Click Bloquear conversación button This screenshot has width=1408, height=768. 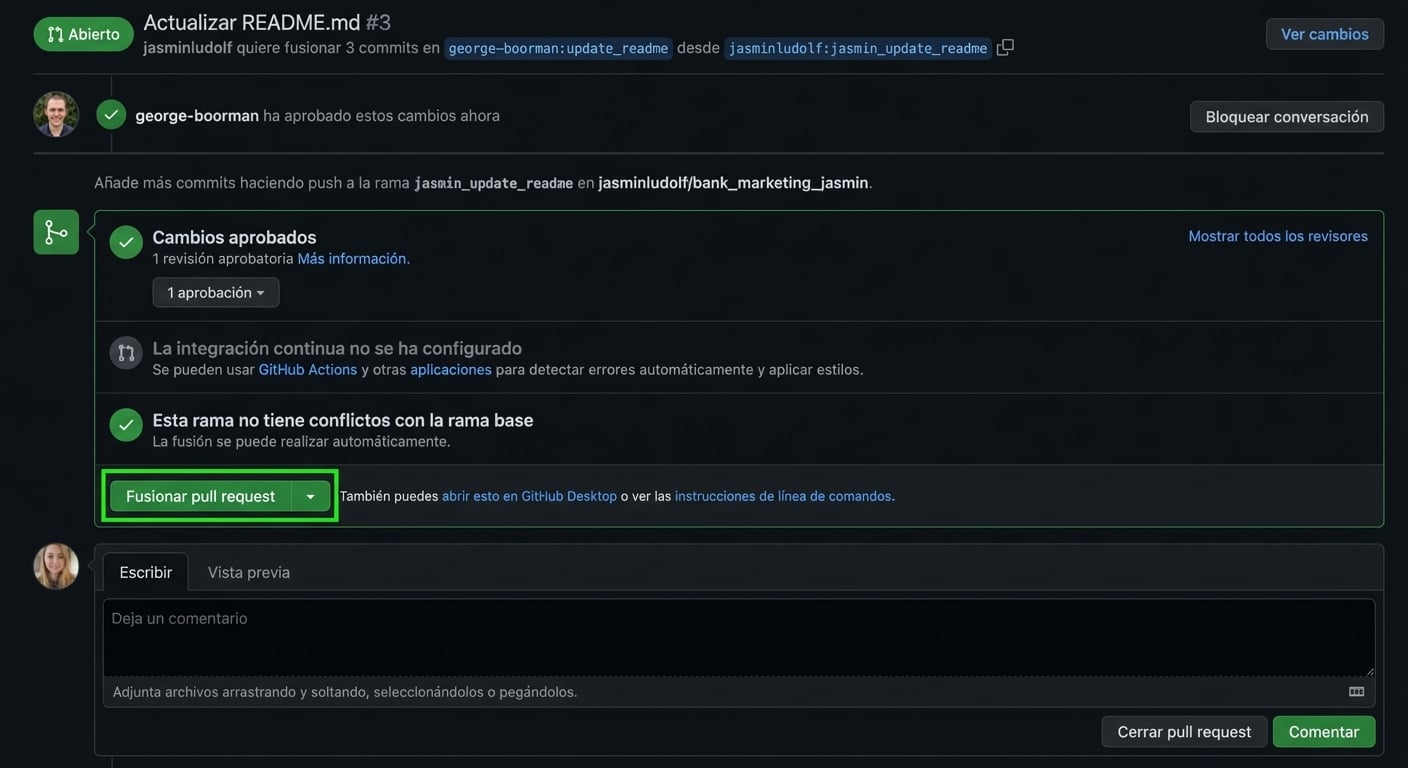coord(1287,116)
